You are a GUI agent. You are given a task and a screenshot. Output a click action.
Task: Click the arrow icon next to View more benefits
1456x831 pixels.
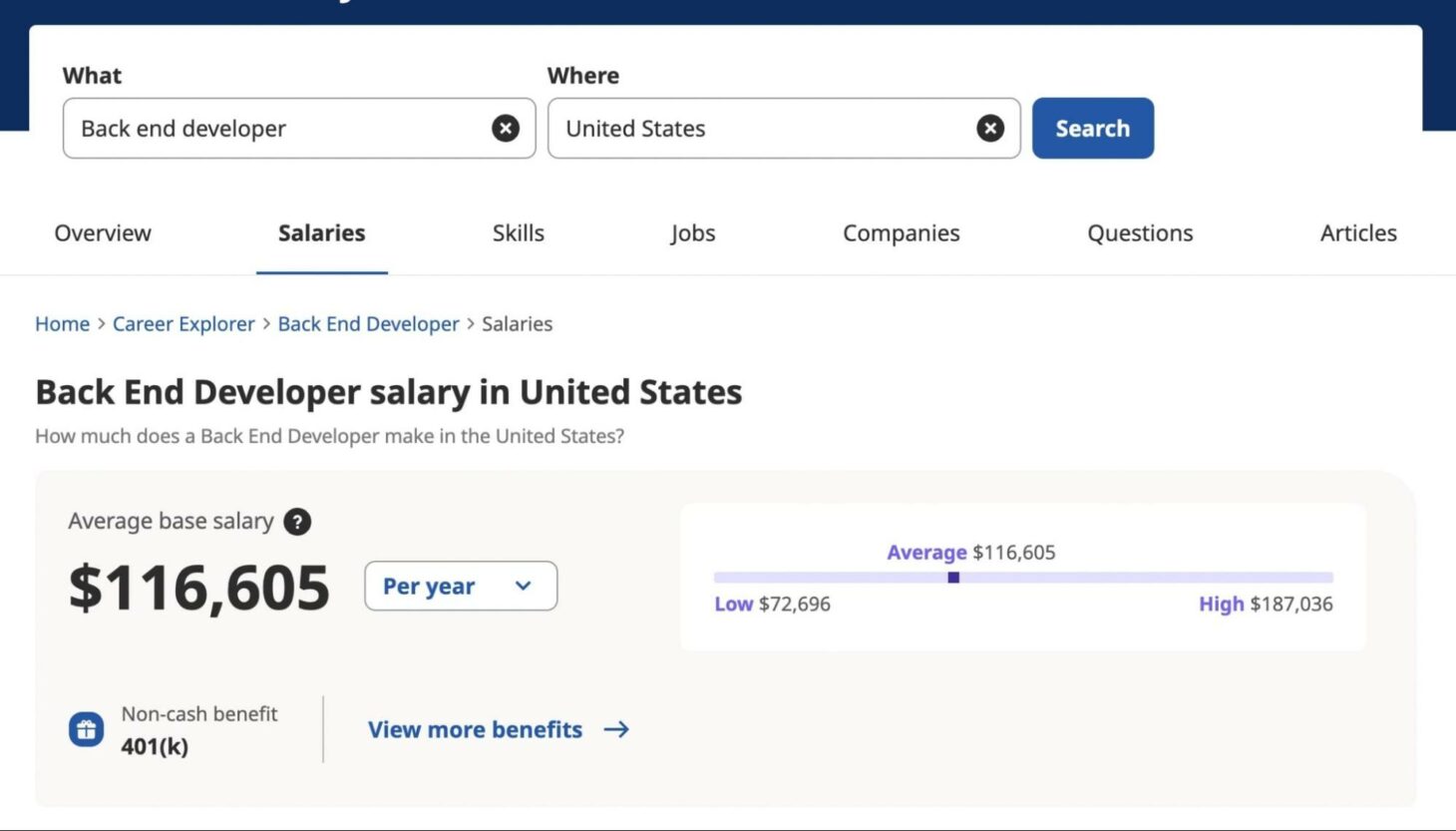pyautogui.click(x=616, y=729)
